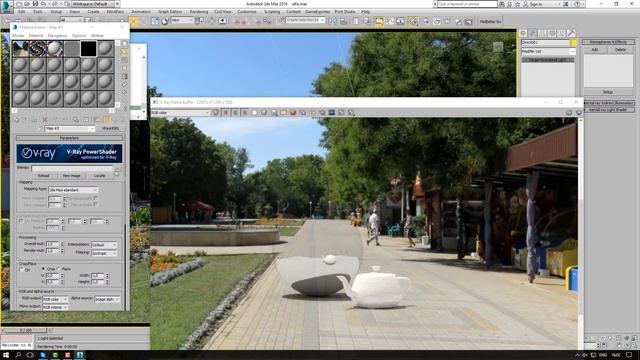Click the save image icon in frame buffer

pyautogui.click(x=274, y=112)
